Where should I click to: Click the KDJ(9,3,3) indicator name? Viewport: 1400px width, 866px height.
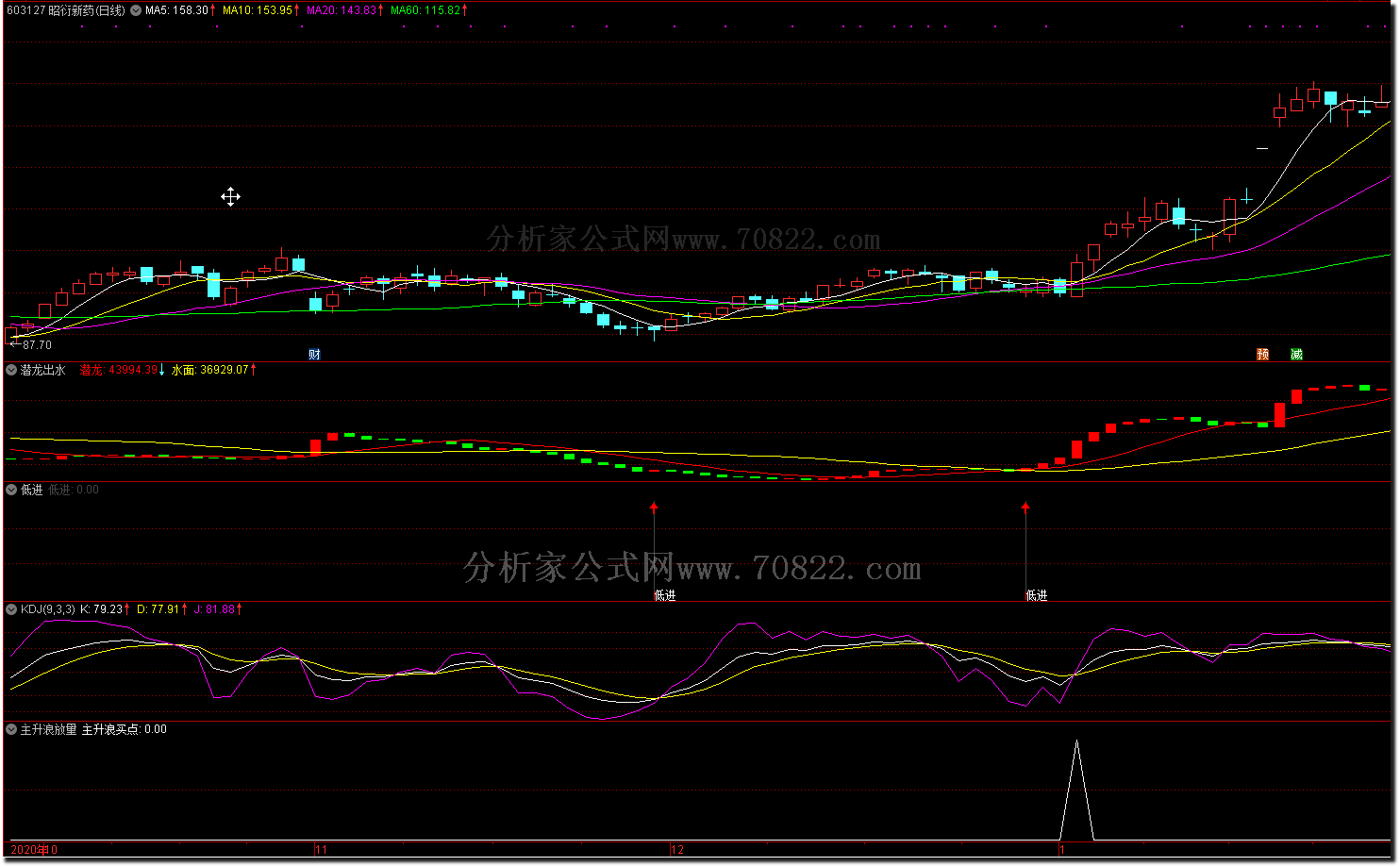(48, 609)
